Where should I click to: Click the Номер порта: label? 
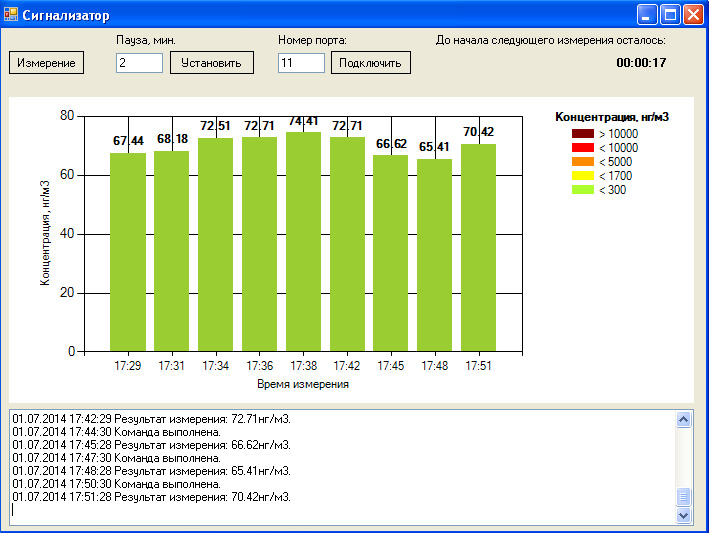coord(312,40)
